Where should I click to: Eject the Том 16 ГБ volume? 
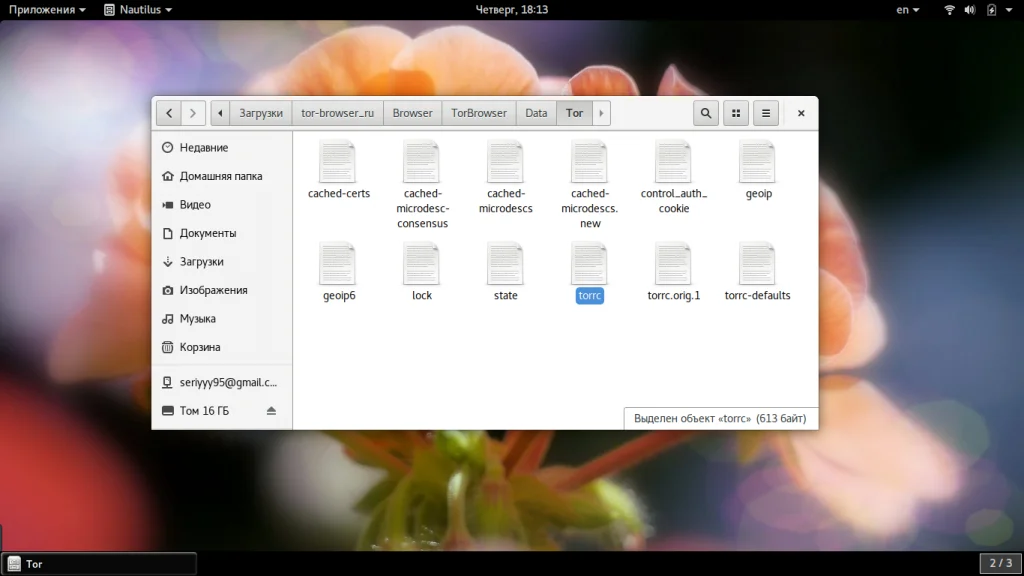point(271,411)
